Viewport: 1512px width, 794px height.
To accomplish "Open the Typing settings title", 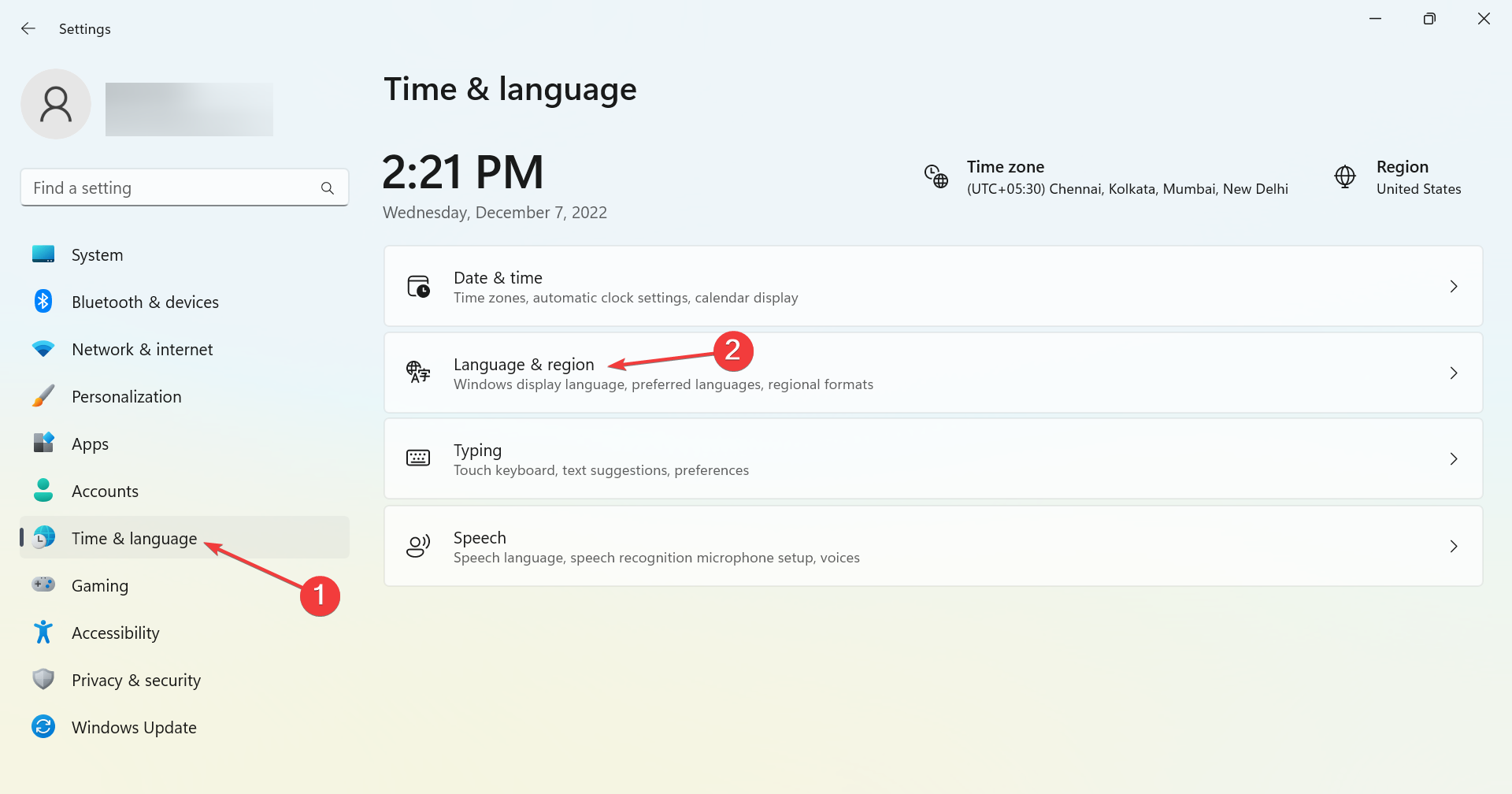I will pos(477,451).
